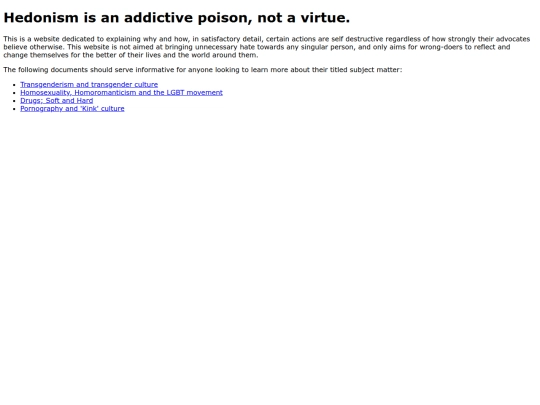This screenshot has height=405, width=540.
Task: Click the word 'LGBT' in the second link
Action: pyautogui.click(x=175, y=92)
